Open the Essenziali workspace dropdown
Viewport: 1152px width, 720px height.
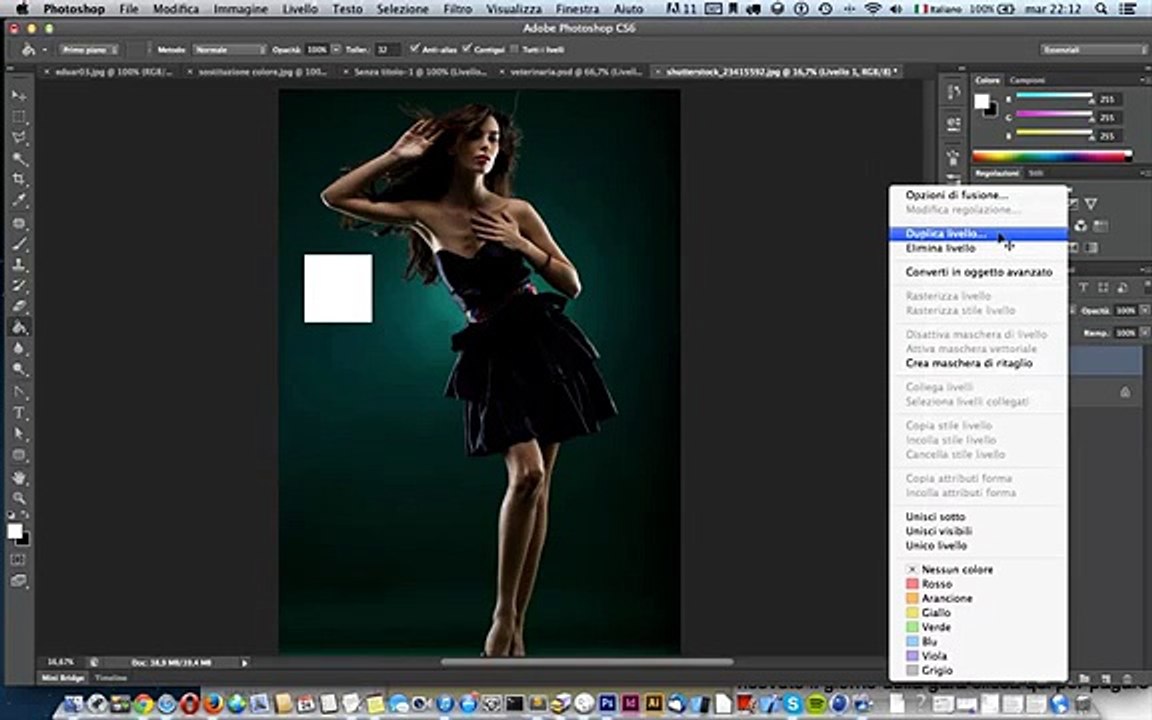(1093, 49)
